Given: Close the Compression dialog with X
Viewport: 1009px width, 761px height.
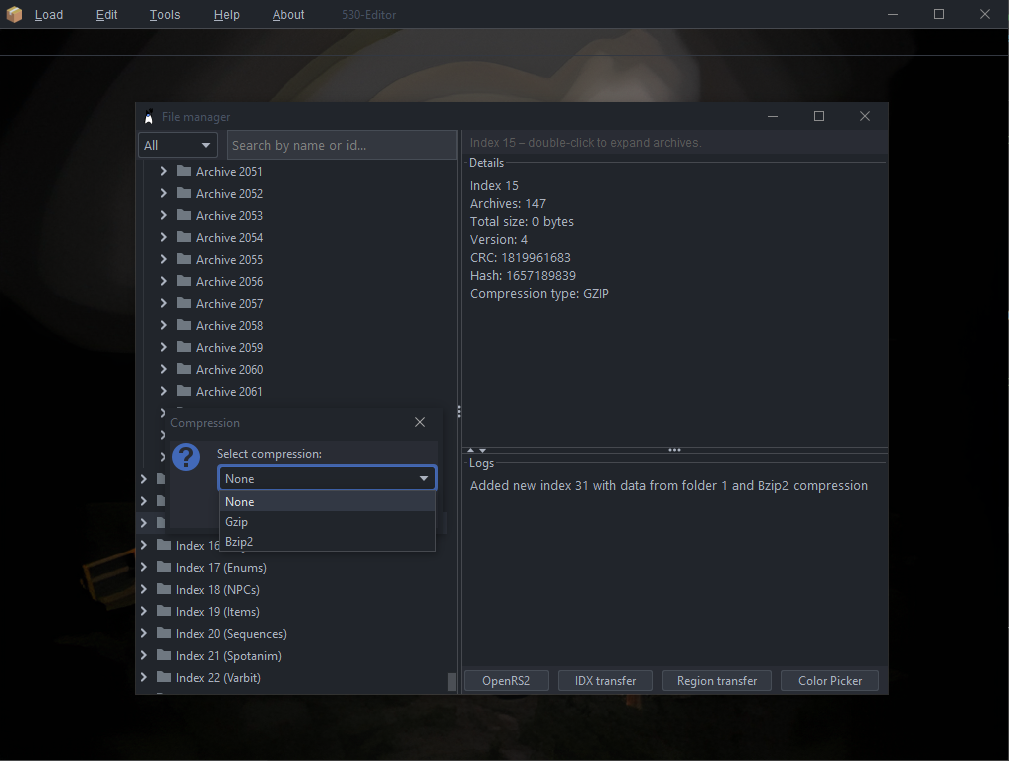Looking at the screenshot, I should [420, 423].
